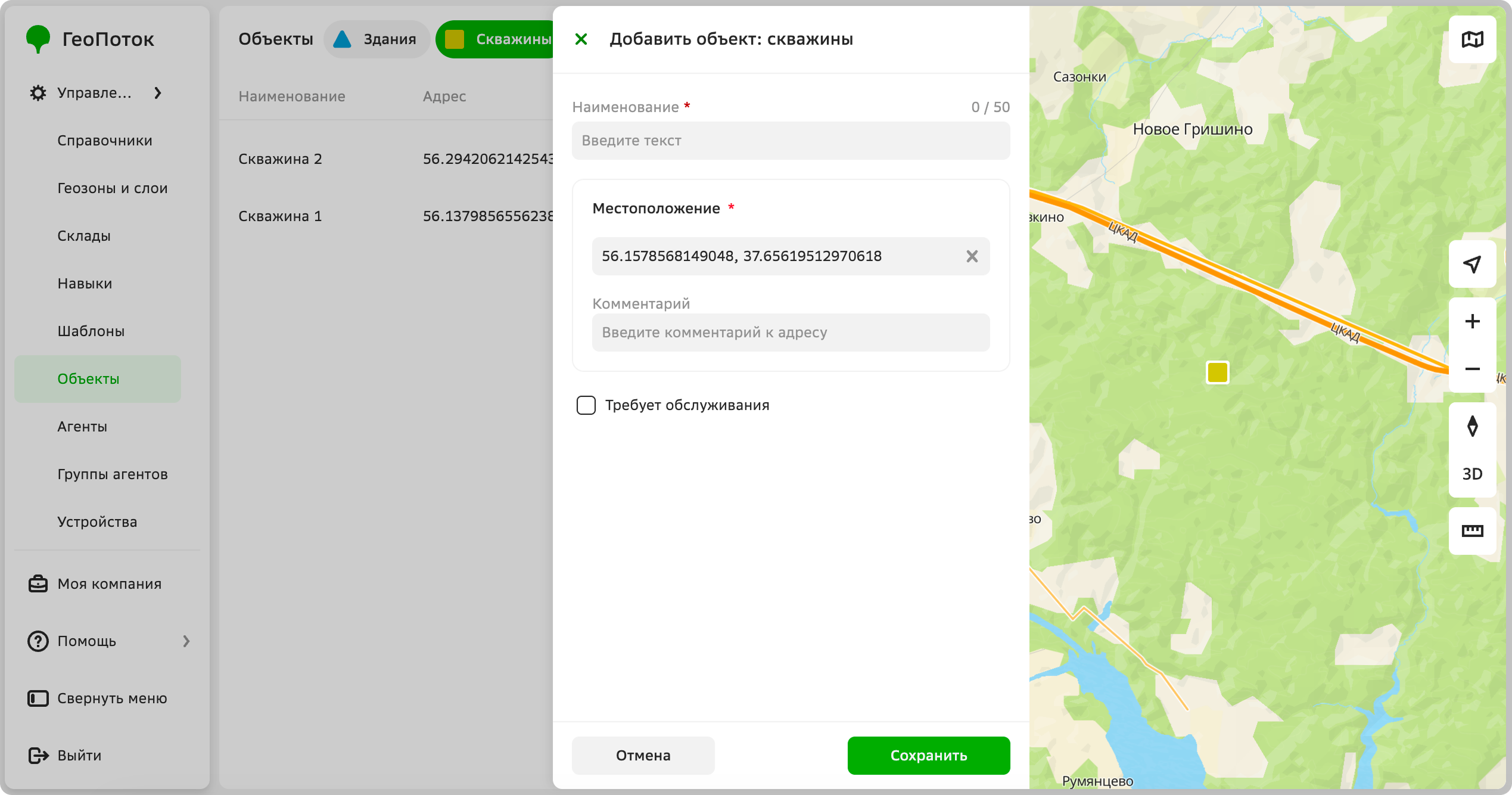The height and width of the screenshot is (795, 1512).
Task: Select the yellow well marker on map
Action: coord(1217,372)
